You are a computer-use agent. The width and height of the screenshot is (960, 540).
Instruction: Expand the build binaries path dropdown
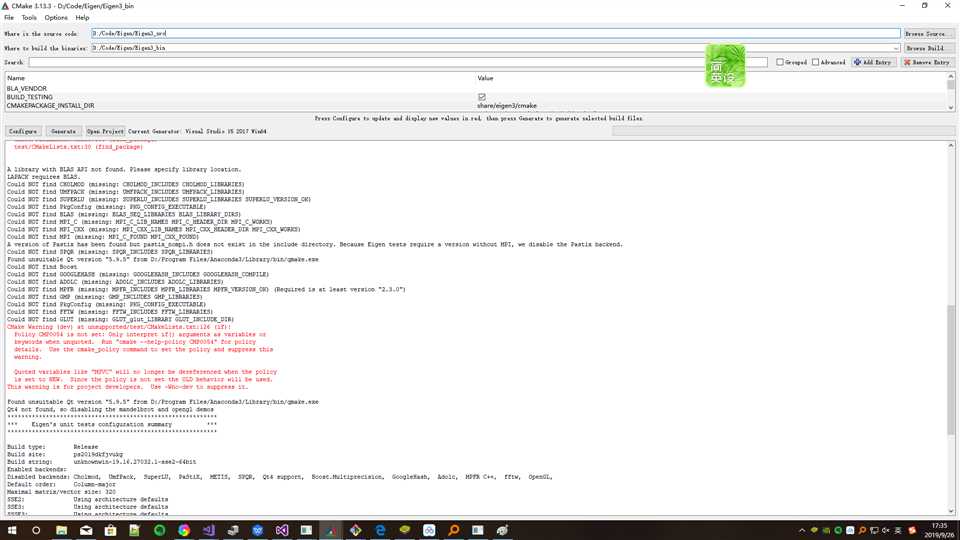[896, 48]
